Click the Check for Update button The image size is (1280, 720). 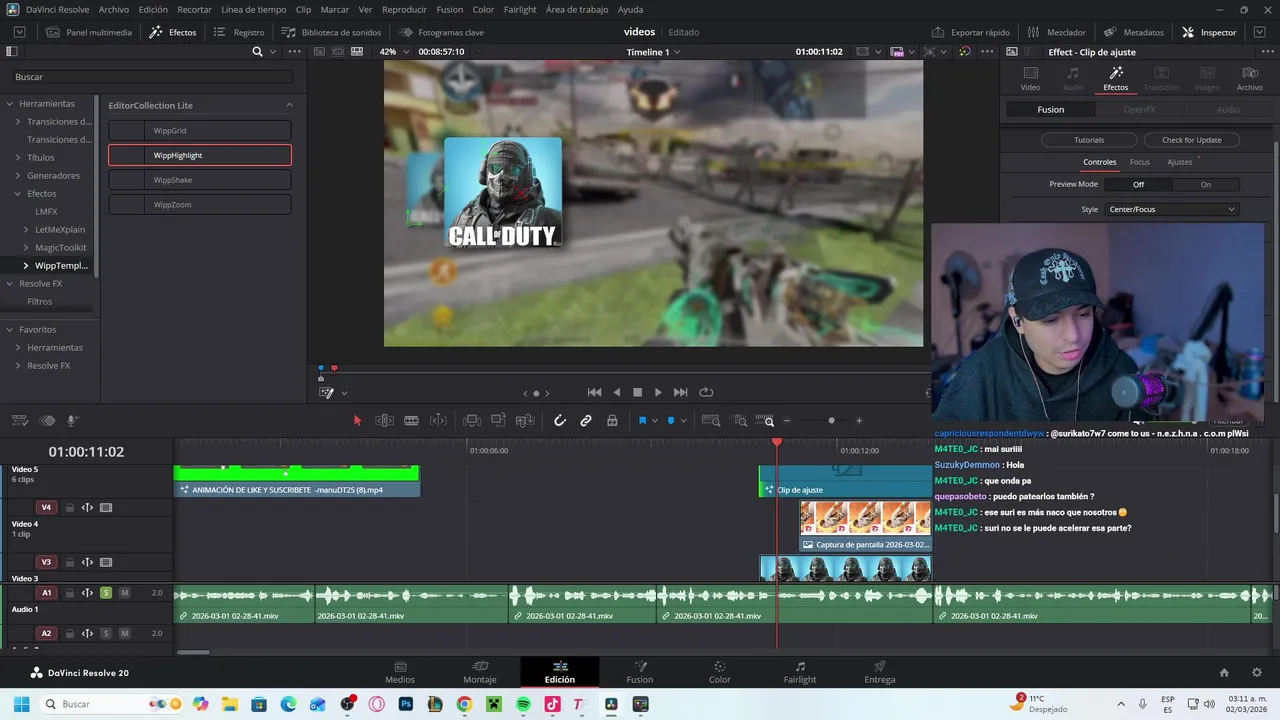pos(1191,140)
